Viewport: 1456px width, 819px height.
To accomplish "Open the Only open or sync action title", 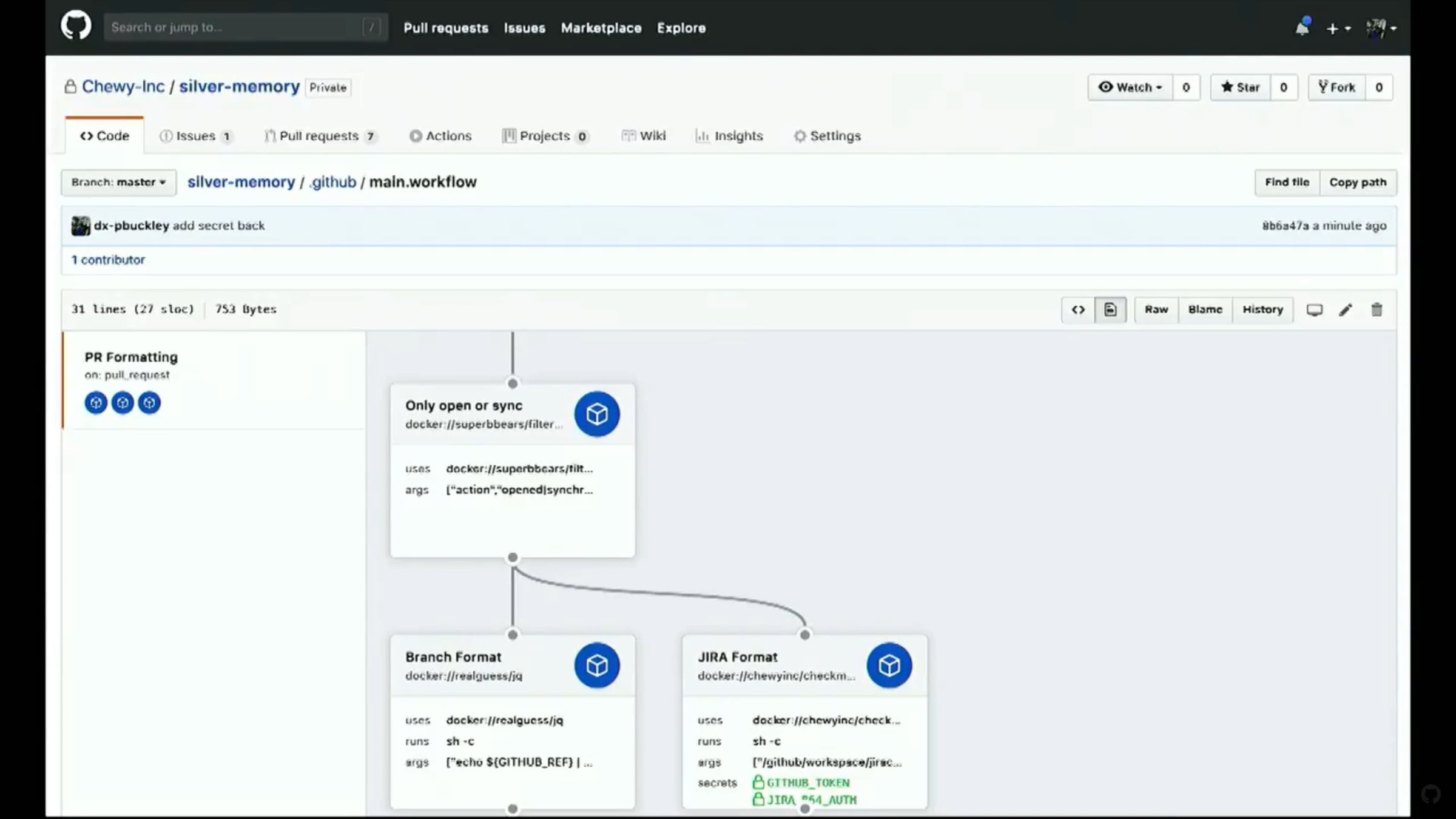I will [464, 405].
